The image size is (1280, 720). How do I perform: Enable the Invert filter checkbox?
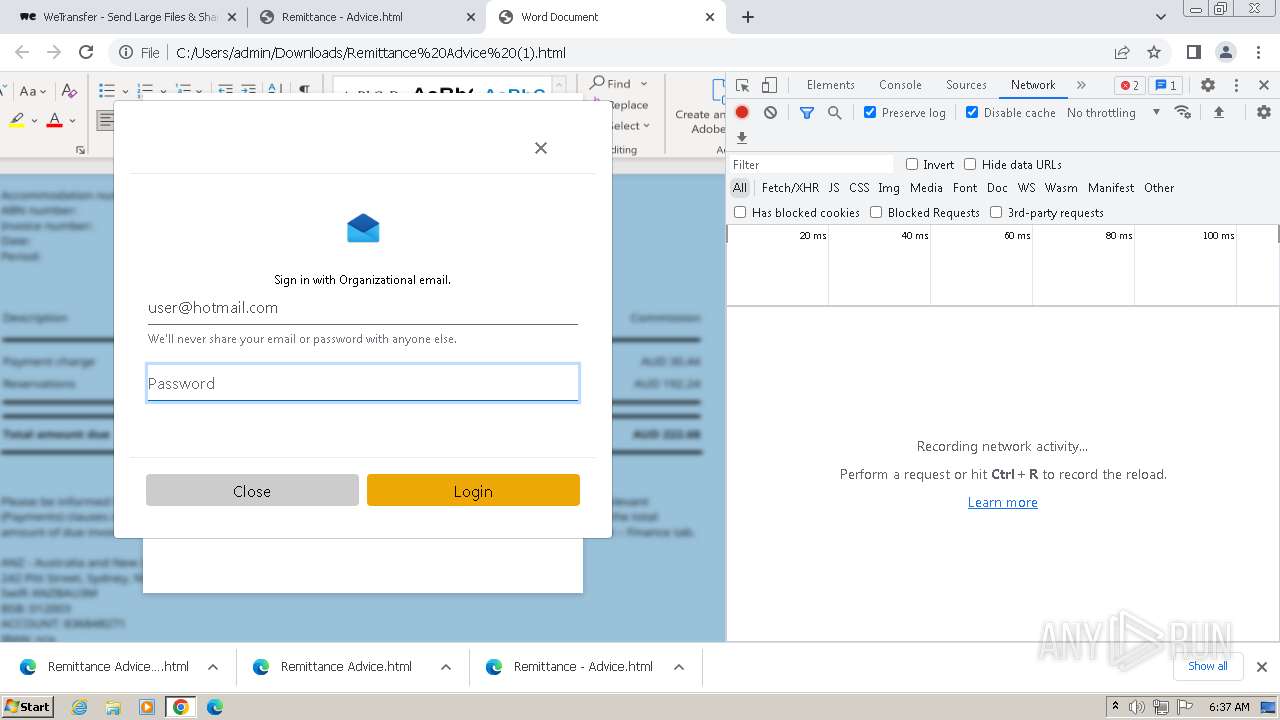tap(912, 164)
